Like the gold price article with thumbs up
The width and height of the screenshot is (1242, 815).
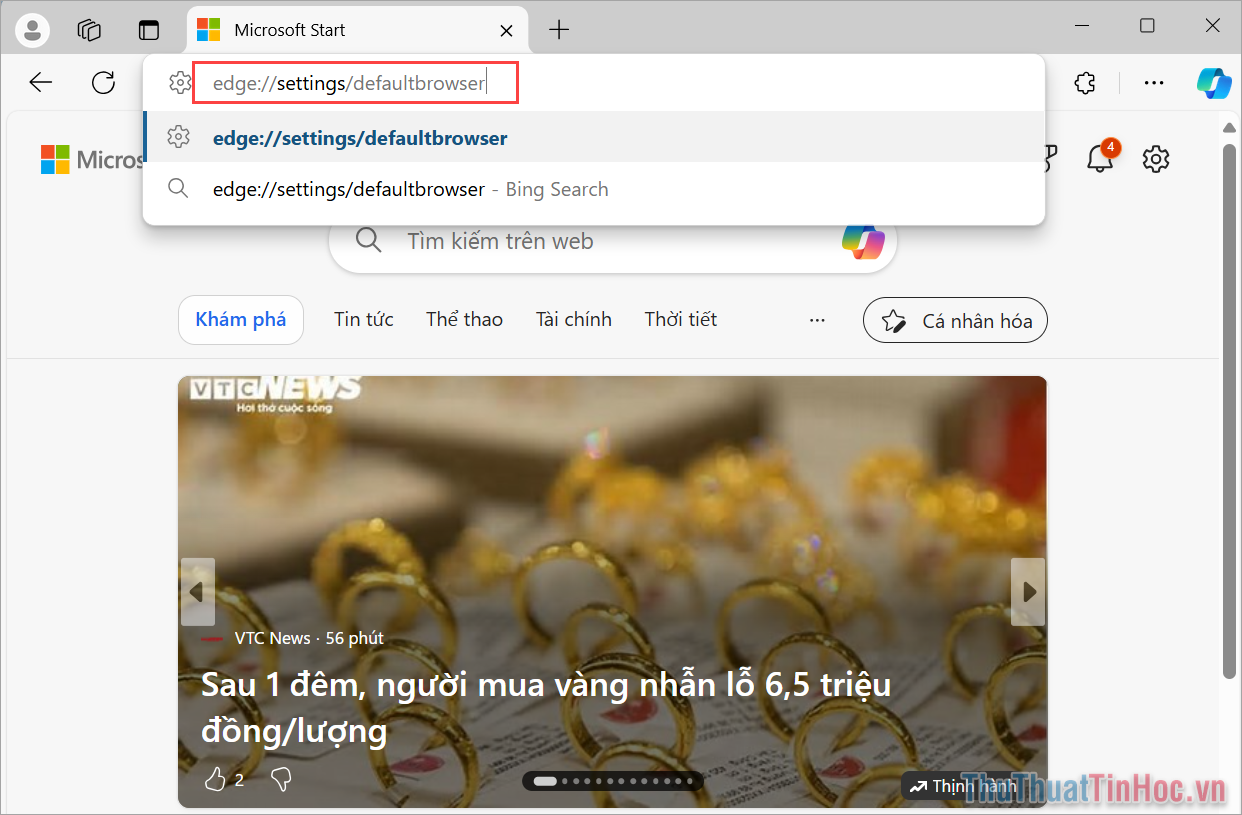[215, 779]
